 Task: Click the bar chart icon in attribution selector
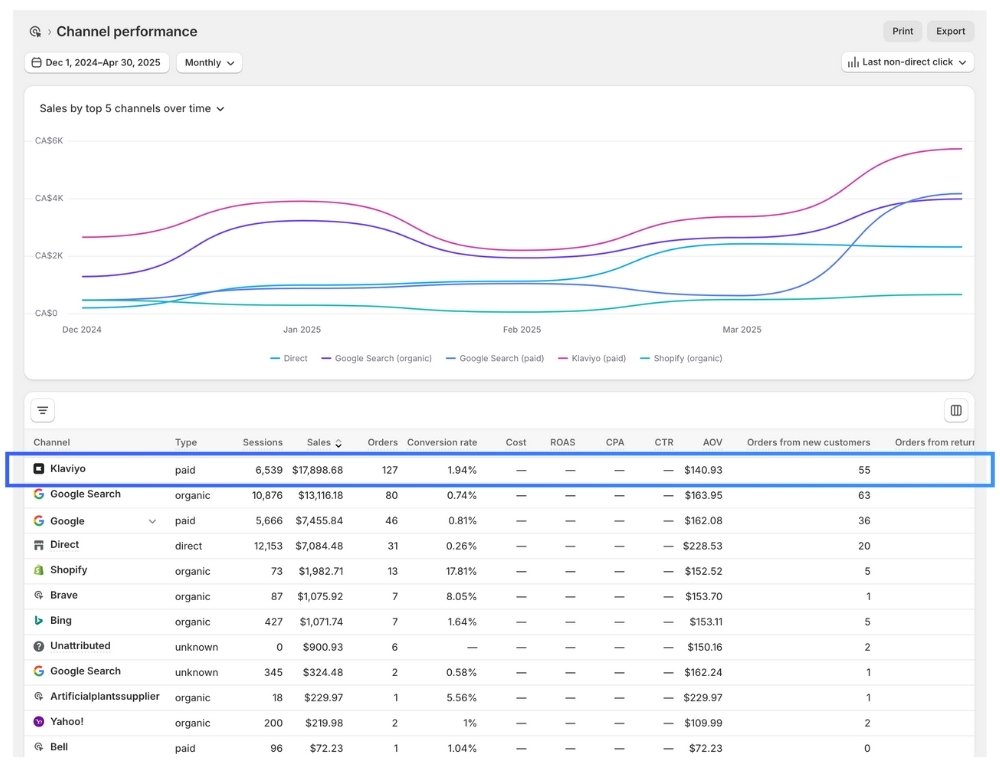pos(853,62)
